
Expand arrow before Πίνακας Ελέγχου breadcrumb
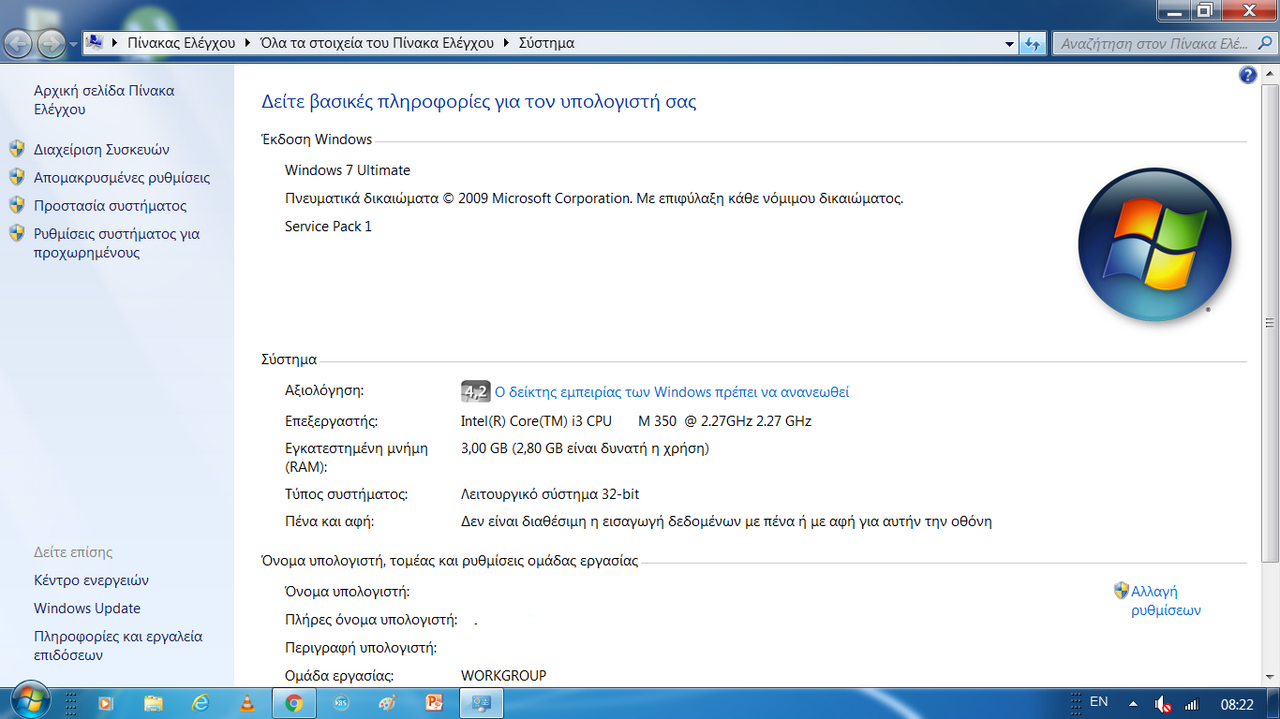pos(115,43)
